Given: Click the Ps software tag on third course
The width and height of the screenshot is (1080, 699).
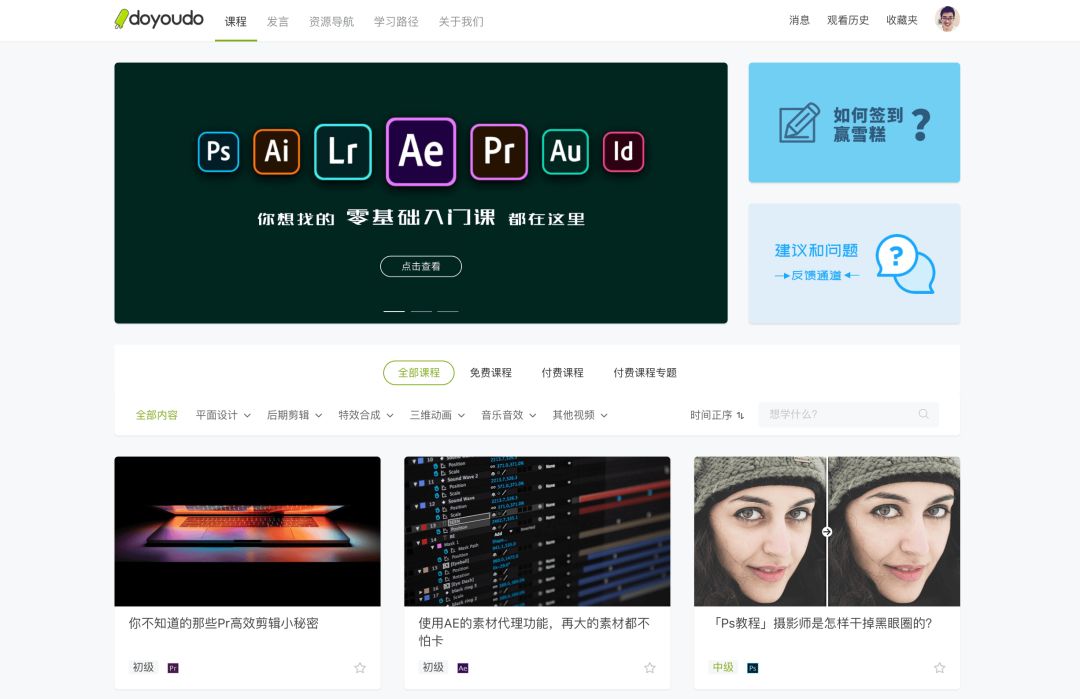Looking at the screenshot, I should (x=753, y=668).
